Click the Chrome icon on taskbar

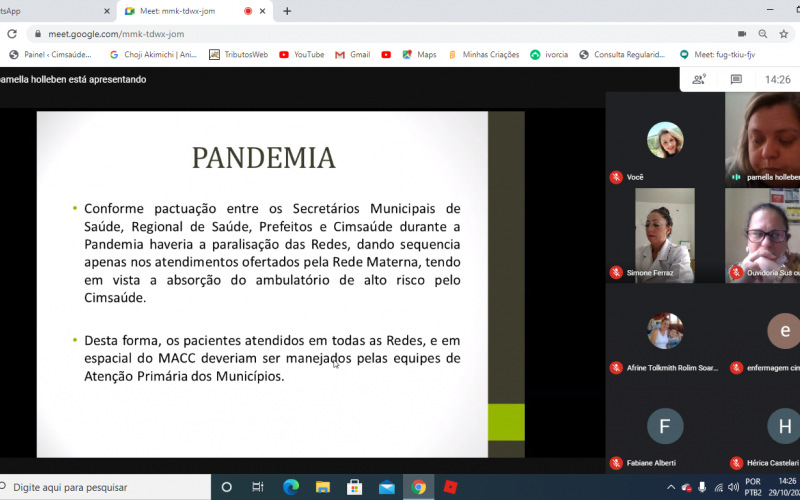tap(418, 487)
